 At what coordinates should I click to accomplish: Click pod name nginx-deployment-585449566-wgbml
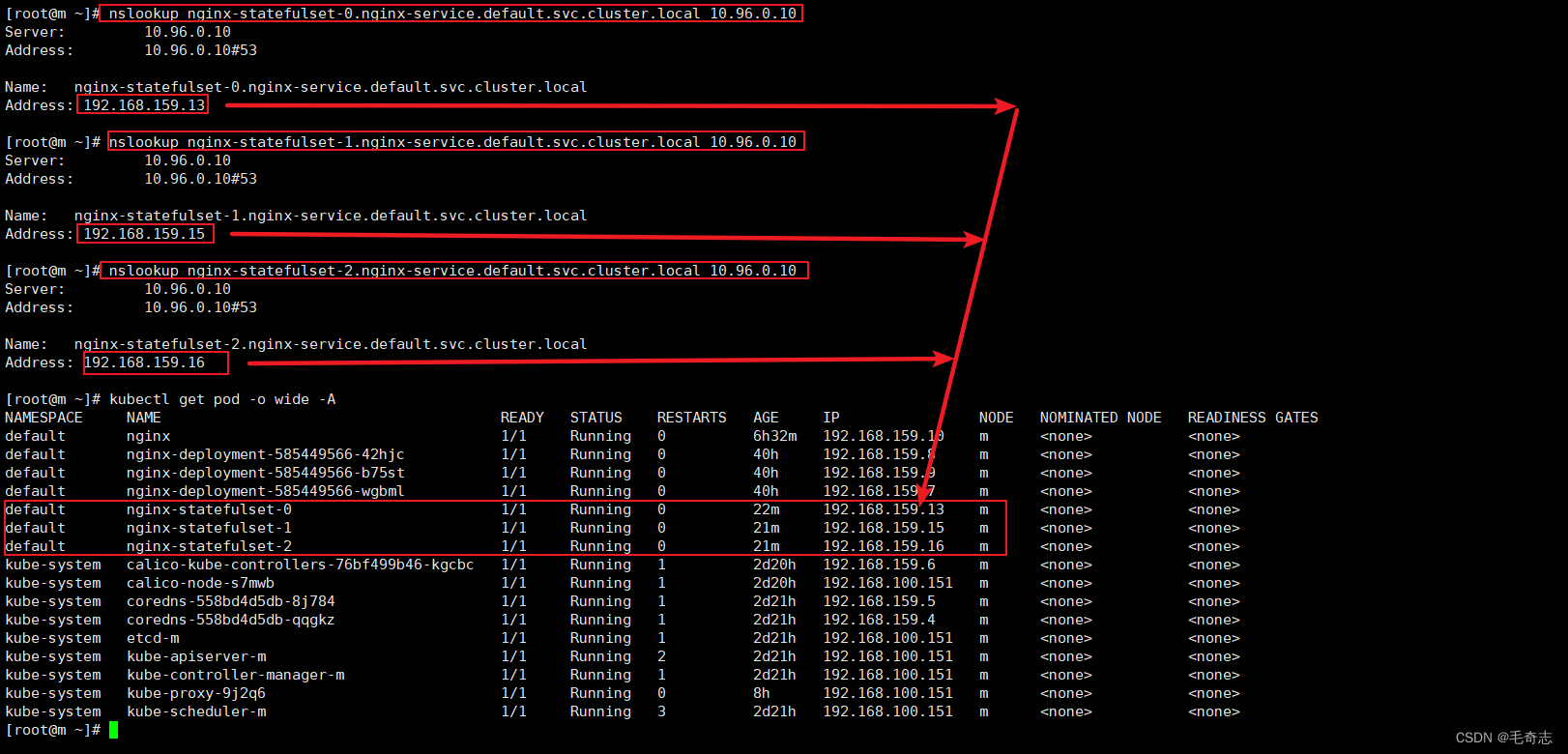[x=265, y=491]
